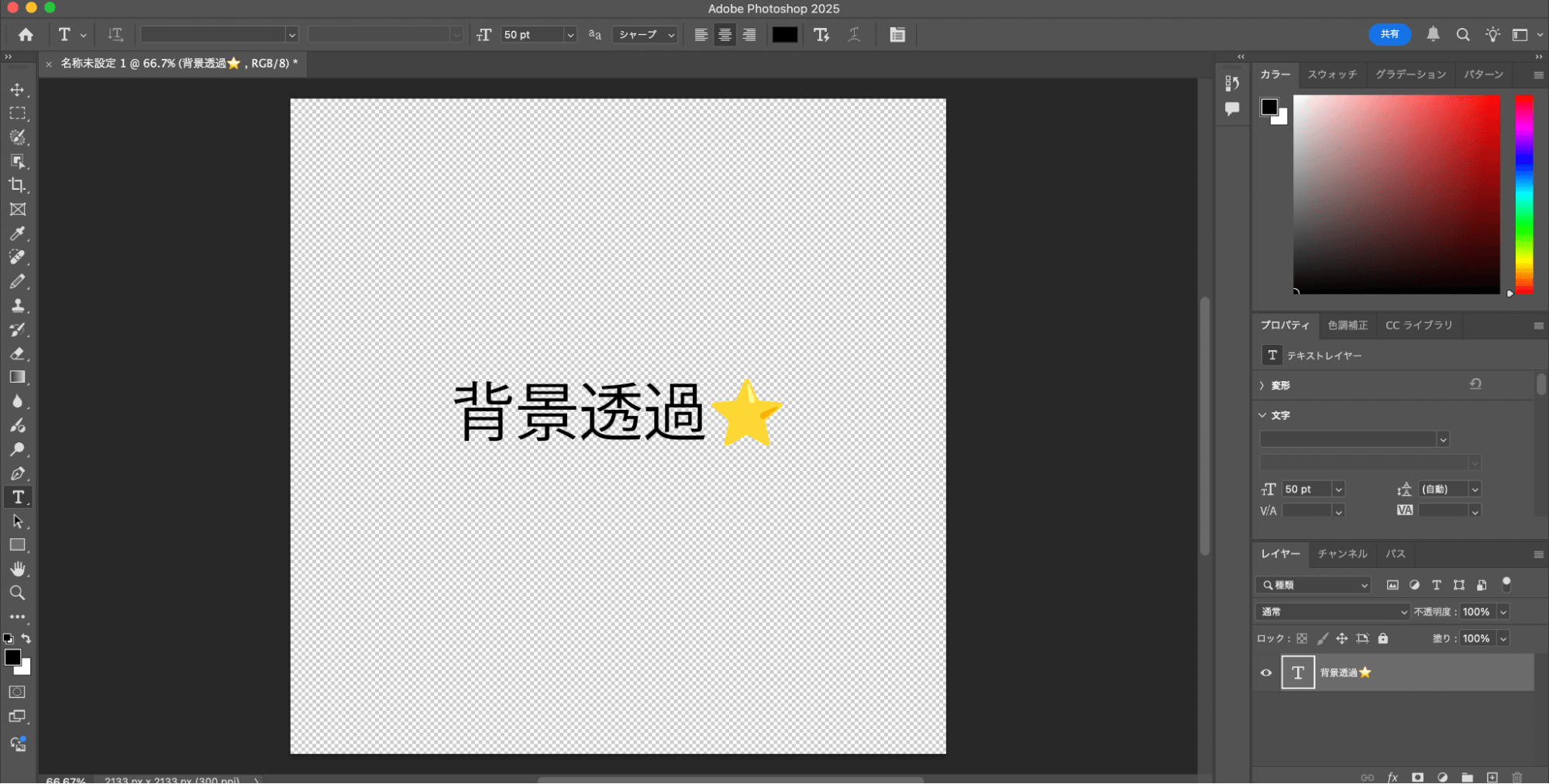Open the search magnifier at top right

point(1463,35)
